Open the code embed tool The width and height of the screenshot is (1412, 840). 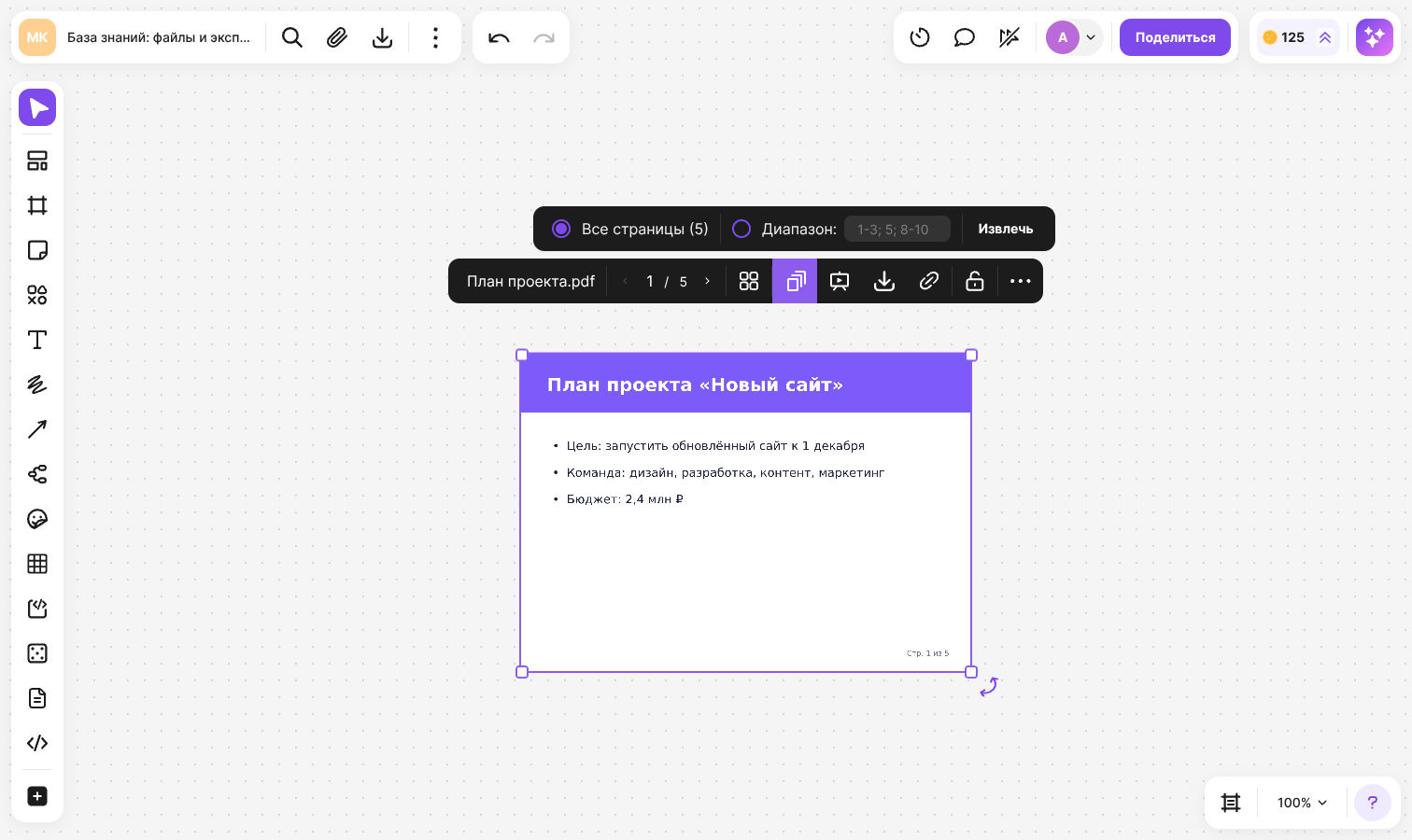[37, 743]
